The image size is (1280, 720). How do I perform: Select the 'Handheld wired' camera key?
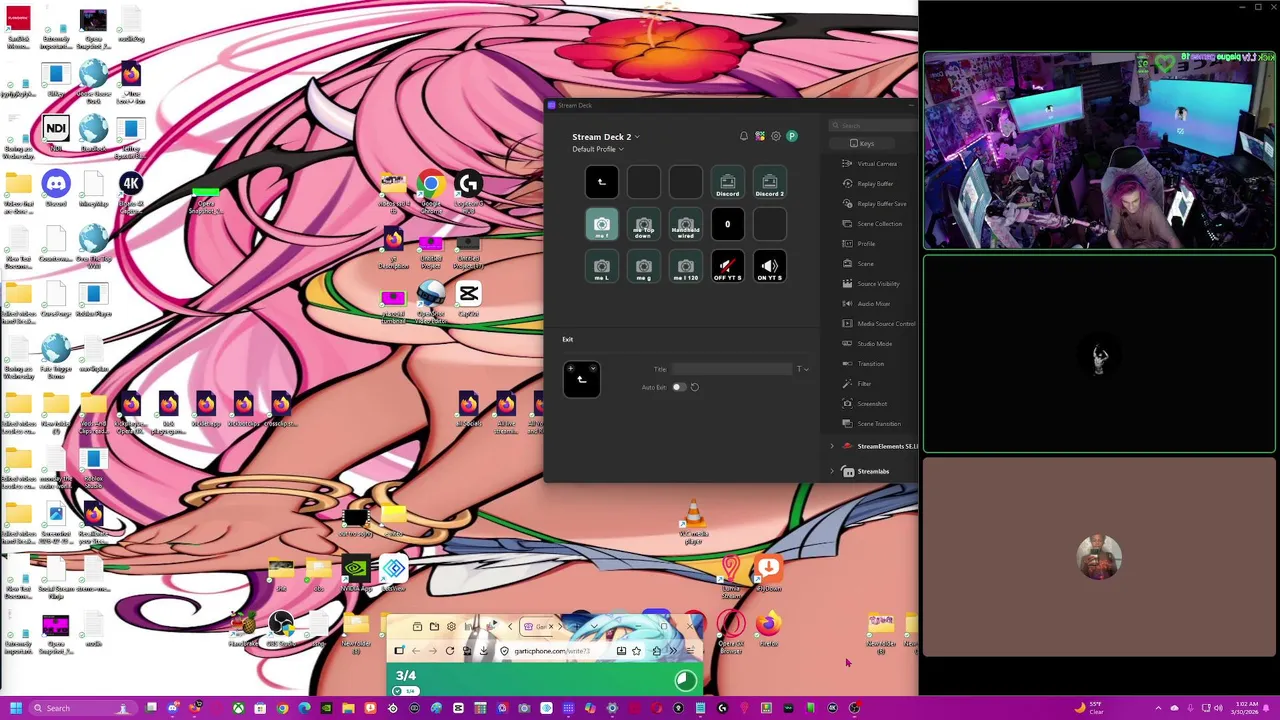686,224
